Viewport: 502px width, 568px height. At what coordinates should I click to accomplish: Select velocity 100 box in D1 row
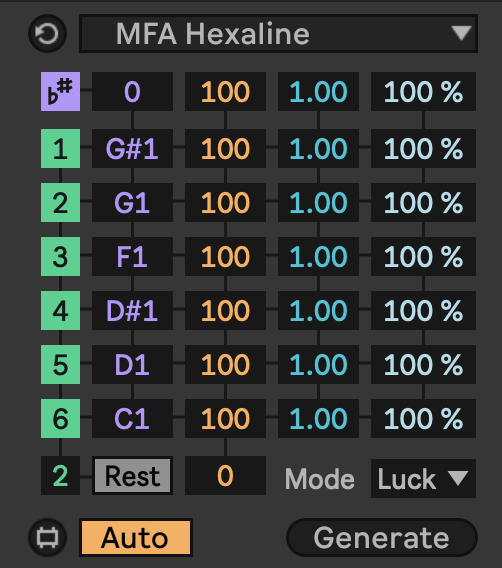click(225, 364)
